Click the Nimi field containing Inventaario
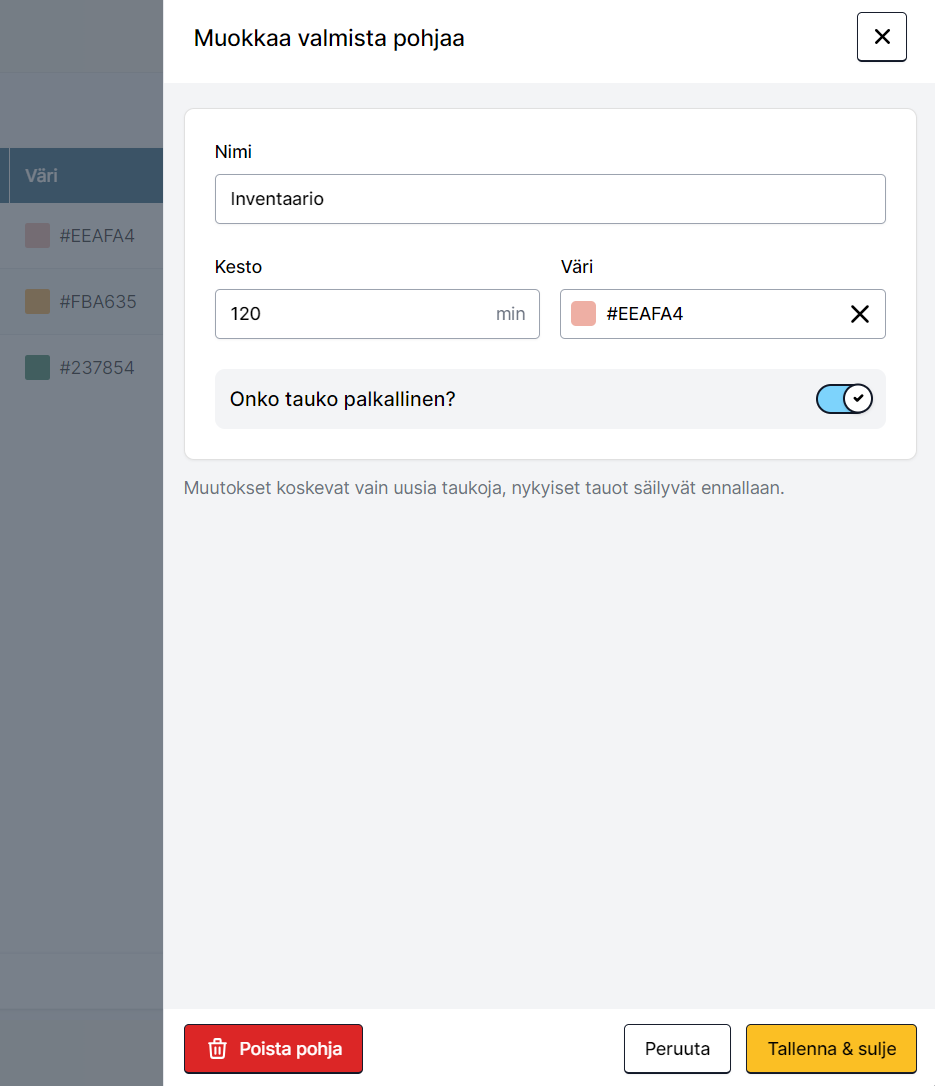Viewport: 935px width, 1086px height. tap(549, 199)
